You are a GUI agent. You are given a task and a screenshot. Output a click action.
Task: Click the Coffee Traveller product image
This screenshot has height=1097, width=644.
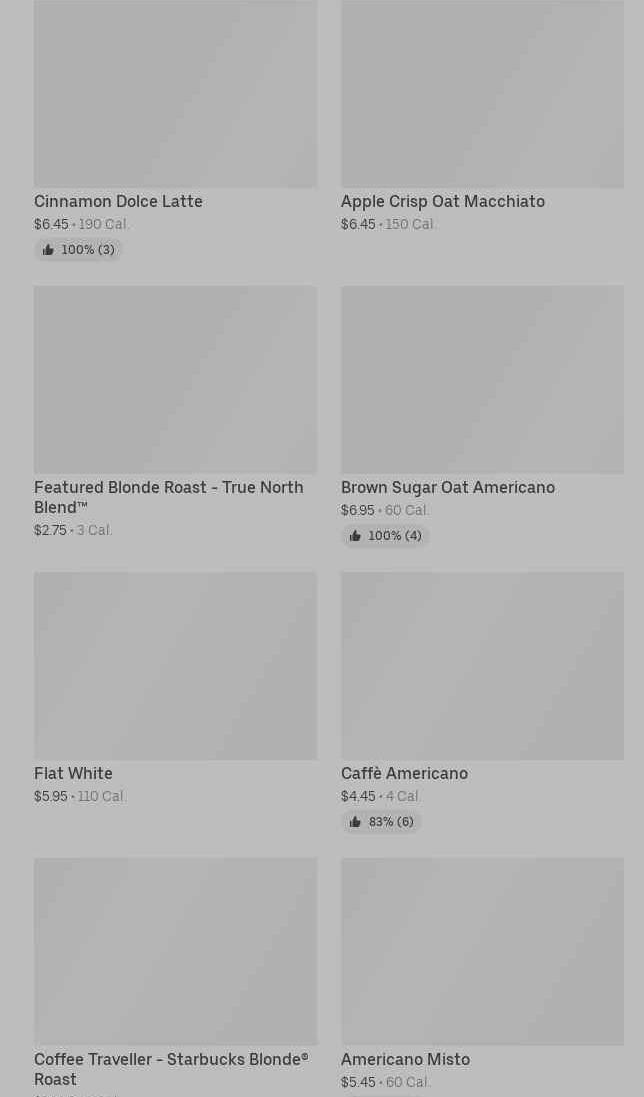click(x=175, y=952)
